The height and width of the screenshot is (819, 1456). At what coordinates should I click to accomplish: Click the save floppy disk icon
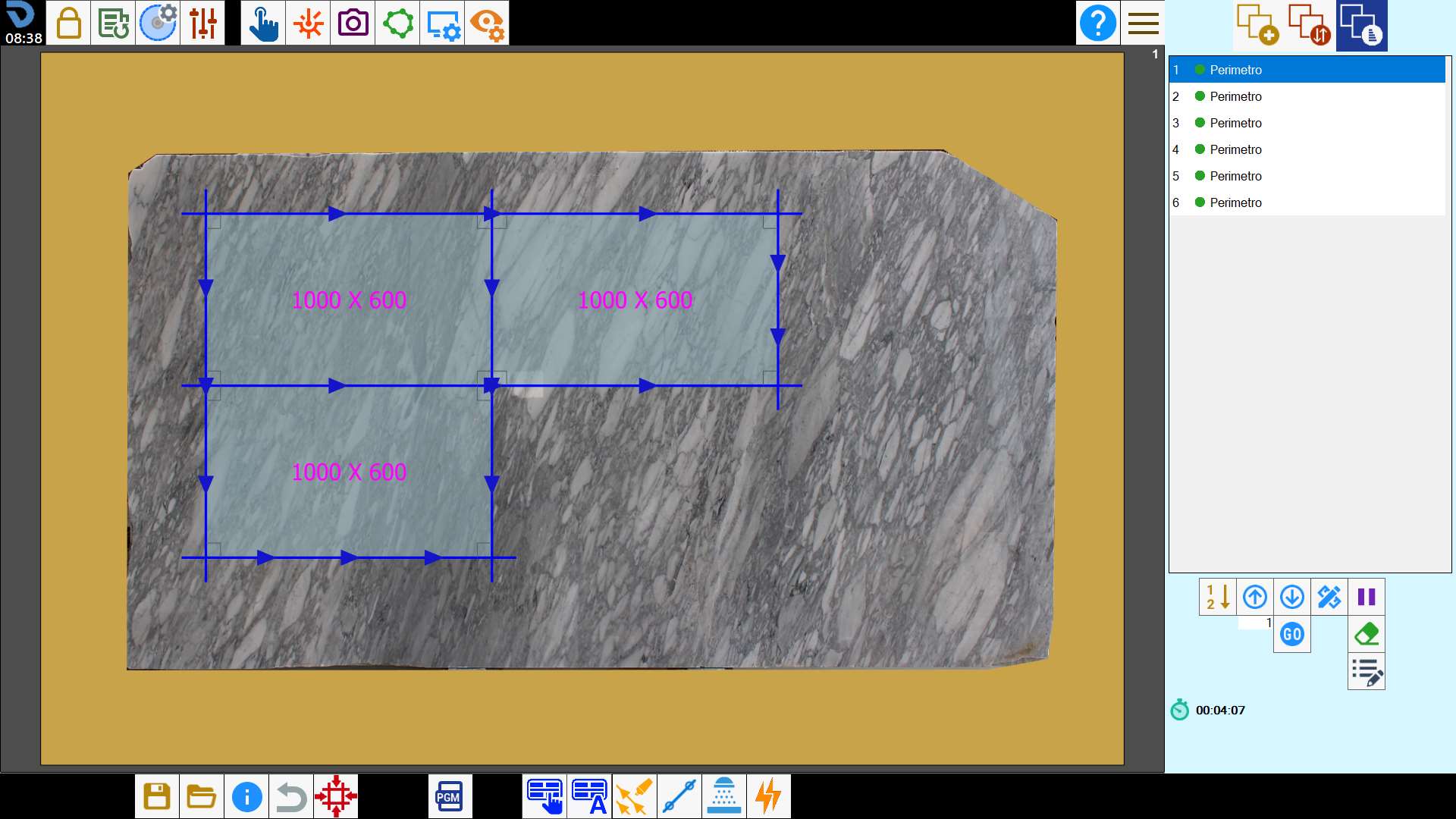[x=157, y=796]
